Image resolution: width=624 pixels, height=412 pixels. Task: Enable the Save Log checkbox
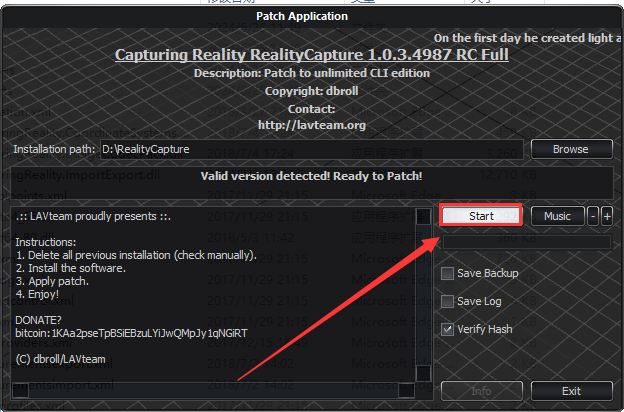(x=447, y=301)
